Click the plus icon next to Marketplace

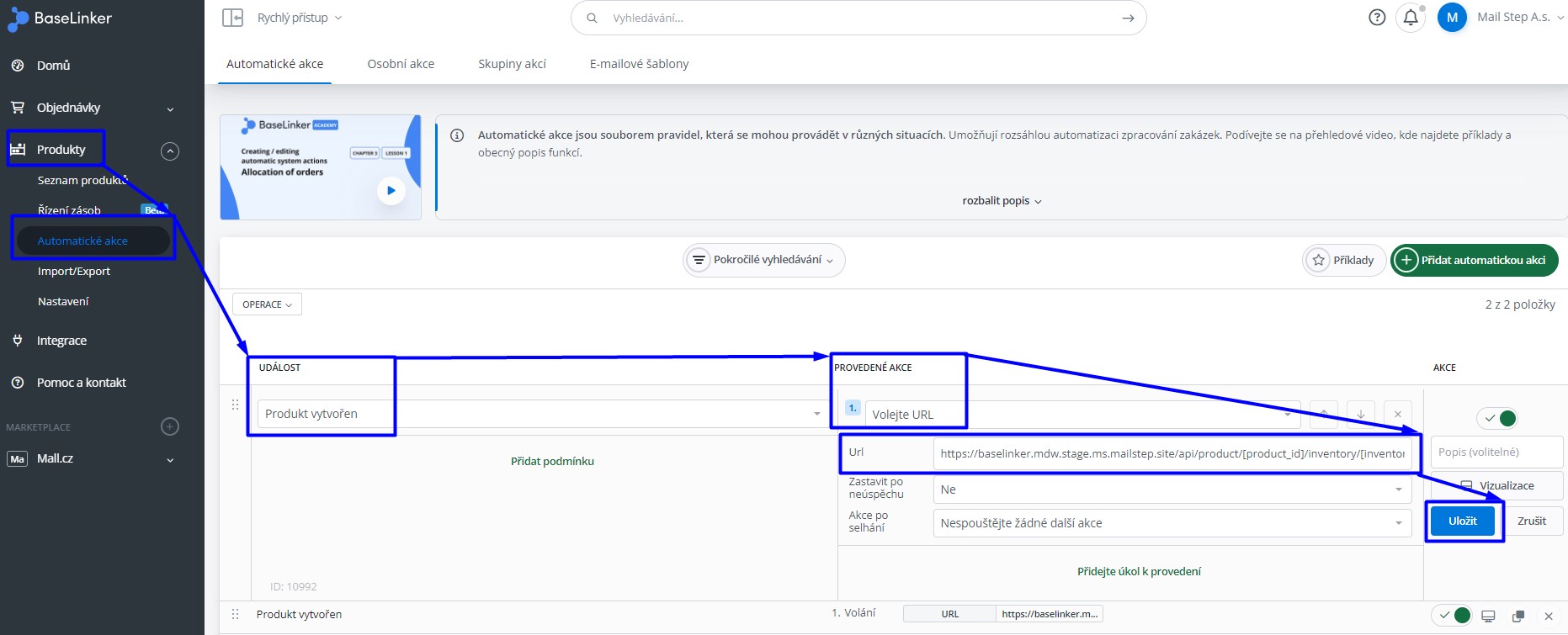[x=170, y=426]
